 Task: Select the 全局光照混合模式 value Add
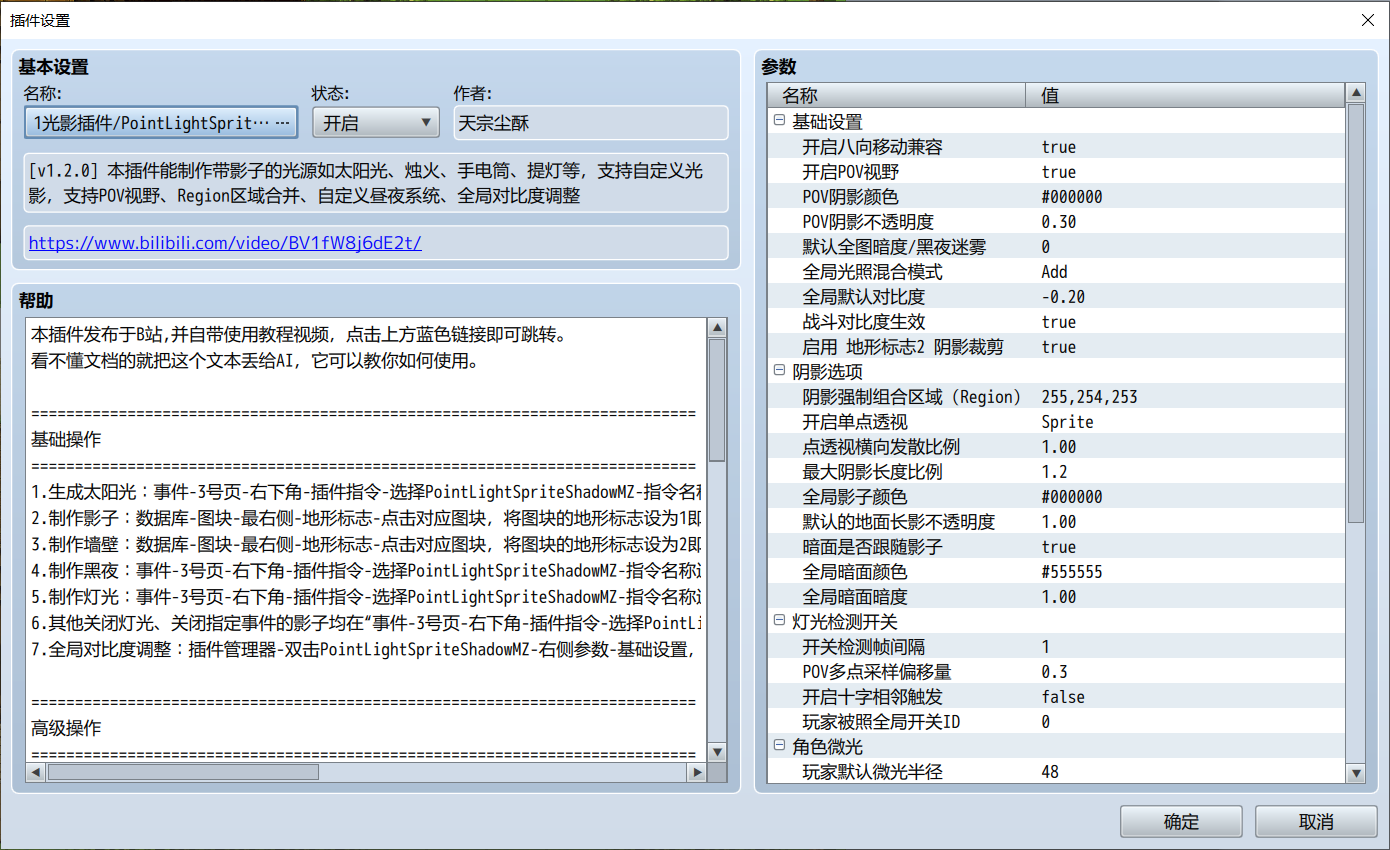coord(1054,272)
